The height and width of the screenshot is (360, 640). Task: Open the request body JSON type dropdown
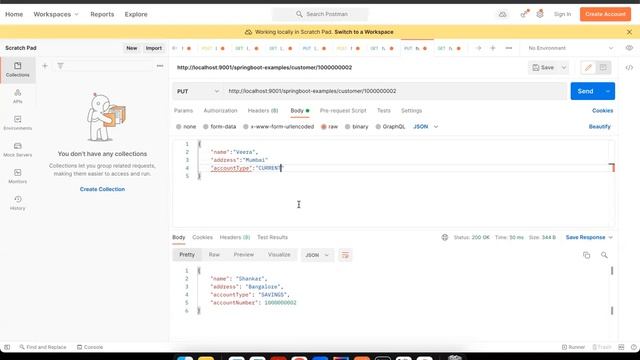(425, 127)
